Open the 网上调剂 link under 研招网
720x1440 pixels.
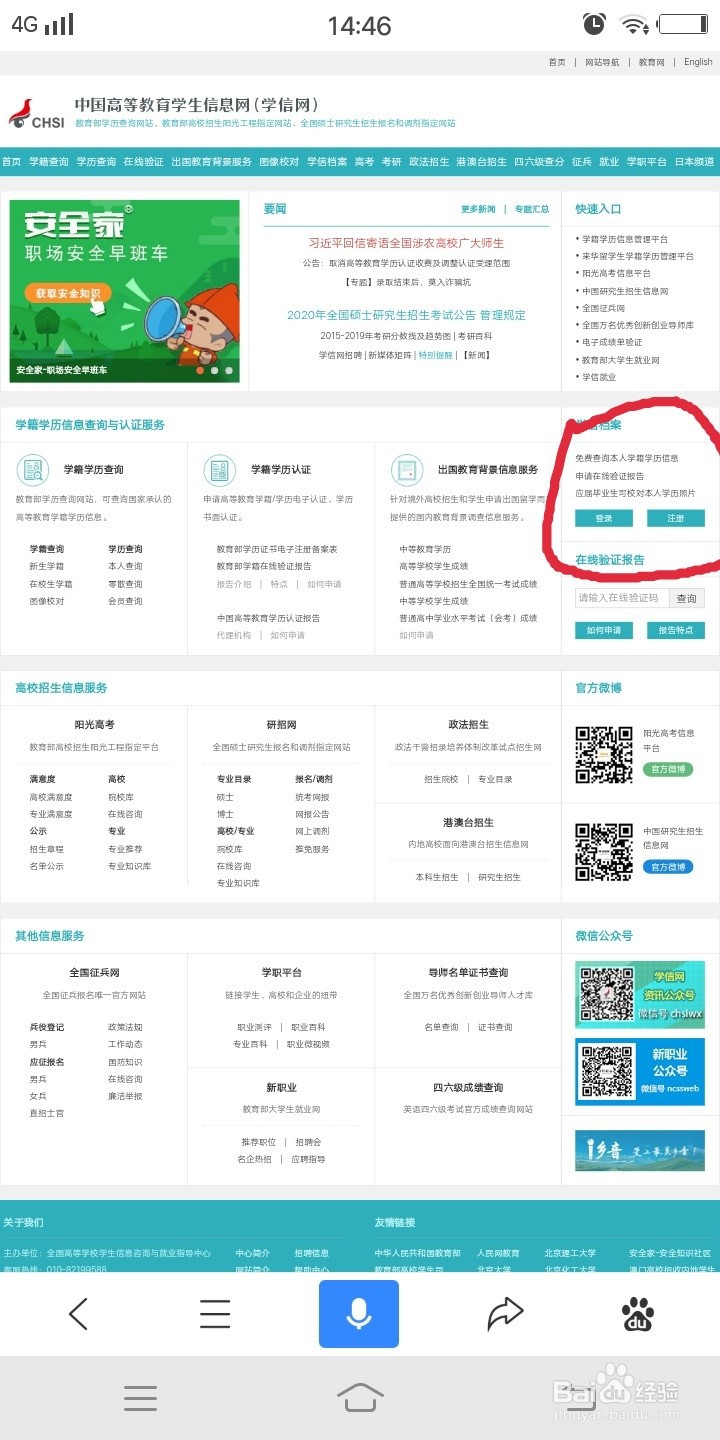pos(312,831)
